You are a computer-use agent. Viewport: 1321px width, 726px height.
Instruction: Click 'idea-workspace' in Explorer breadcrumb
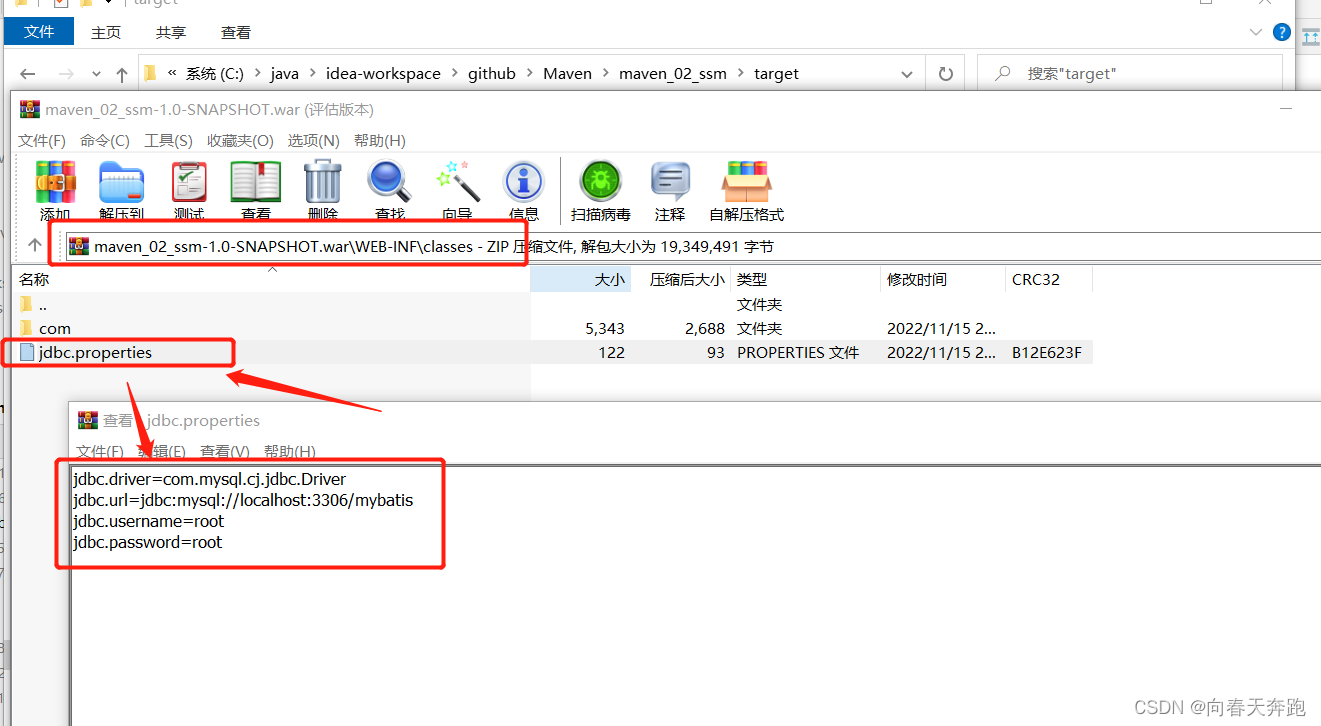click(383, 74)
